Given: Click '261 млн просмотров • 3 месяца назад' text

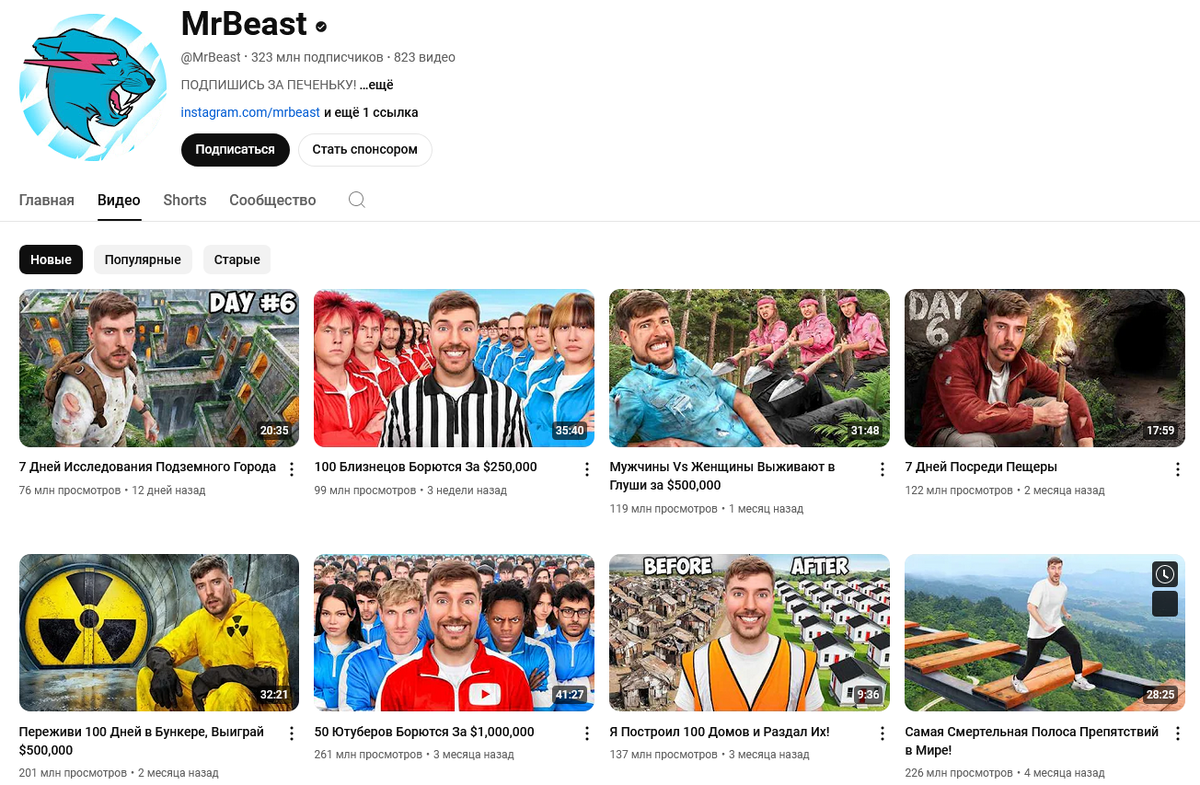Looking at the screenshot, I should 414,755.
